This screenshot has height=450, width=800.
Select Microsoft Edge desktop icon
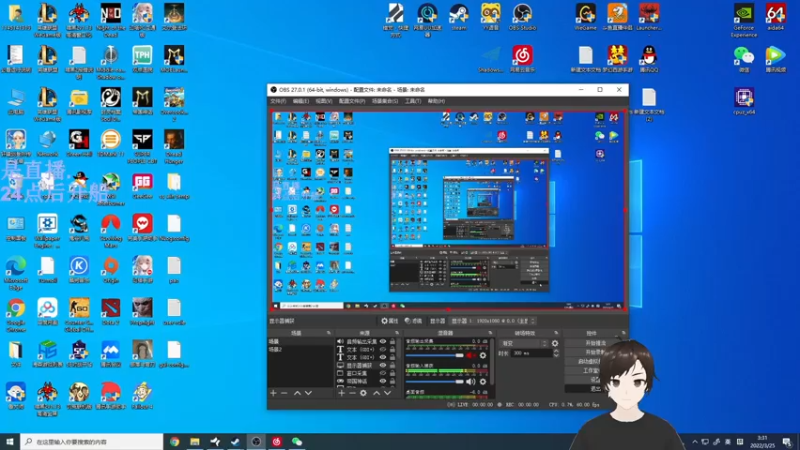tap(16, 273)
